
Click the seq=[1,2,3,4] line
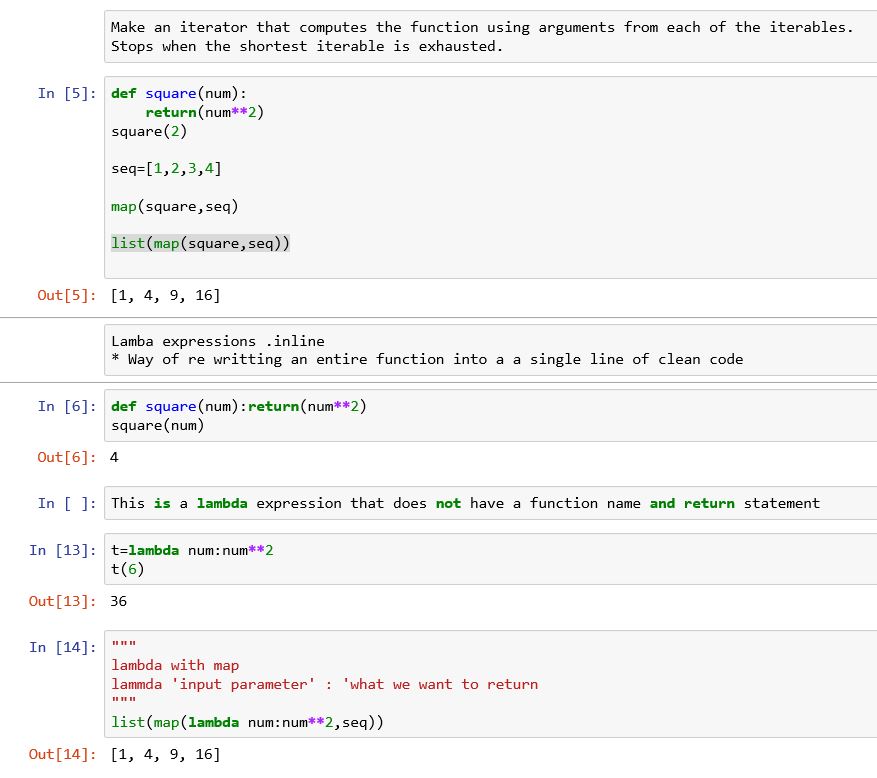160,168
